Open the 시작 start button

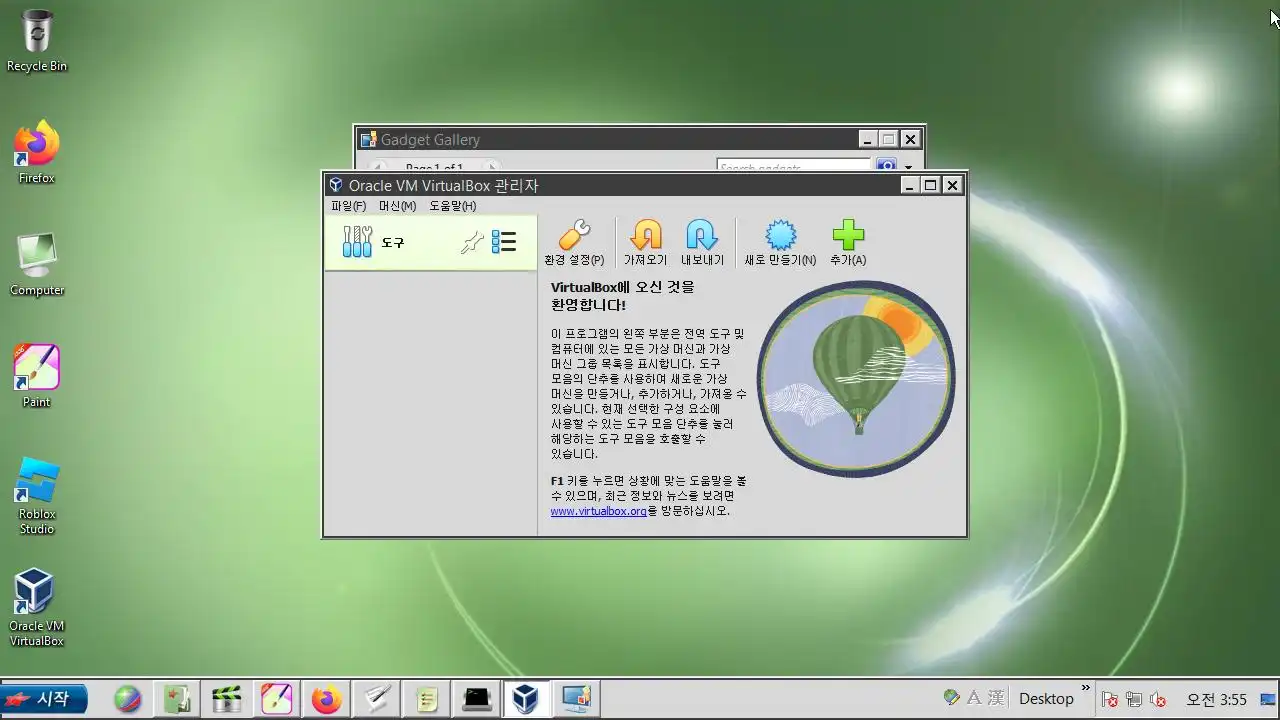(44, 699)
